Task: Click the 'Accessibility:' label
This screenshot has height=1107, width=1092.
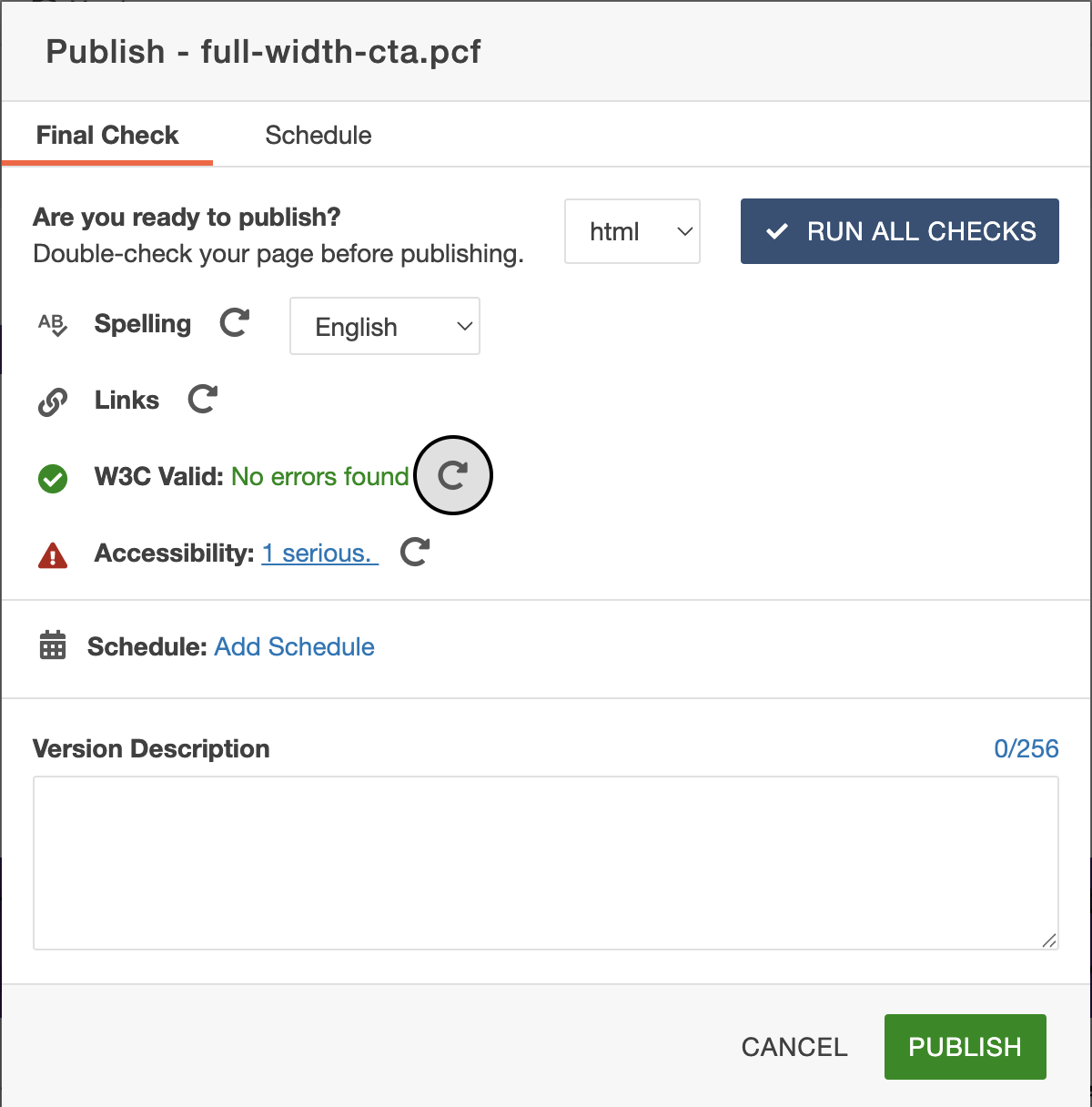Action: pyautogui.click(x=175, y=553)
